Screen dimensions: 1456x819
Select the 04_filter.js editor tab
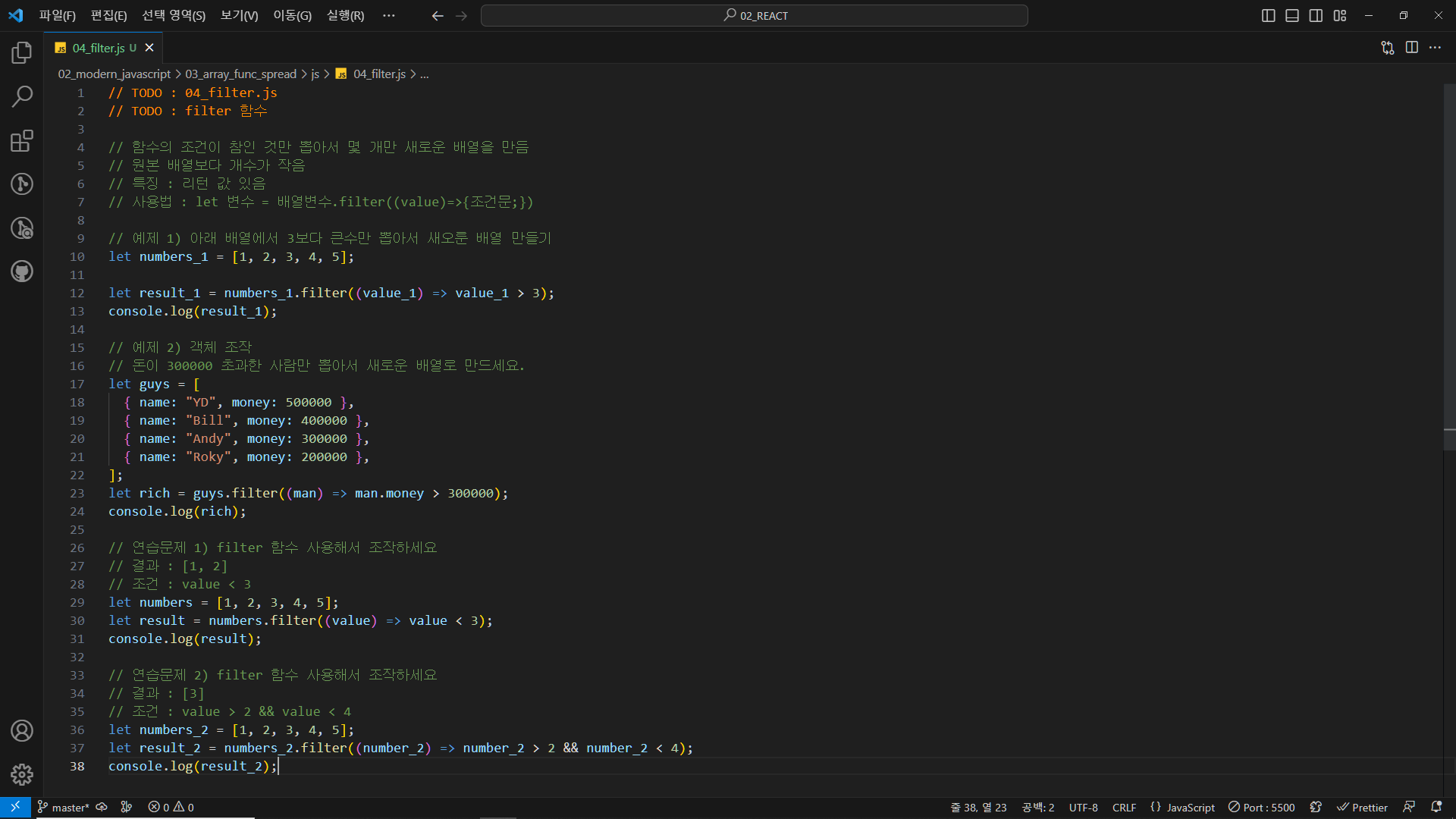[98, 48]
